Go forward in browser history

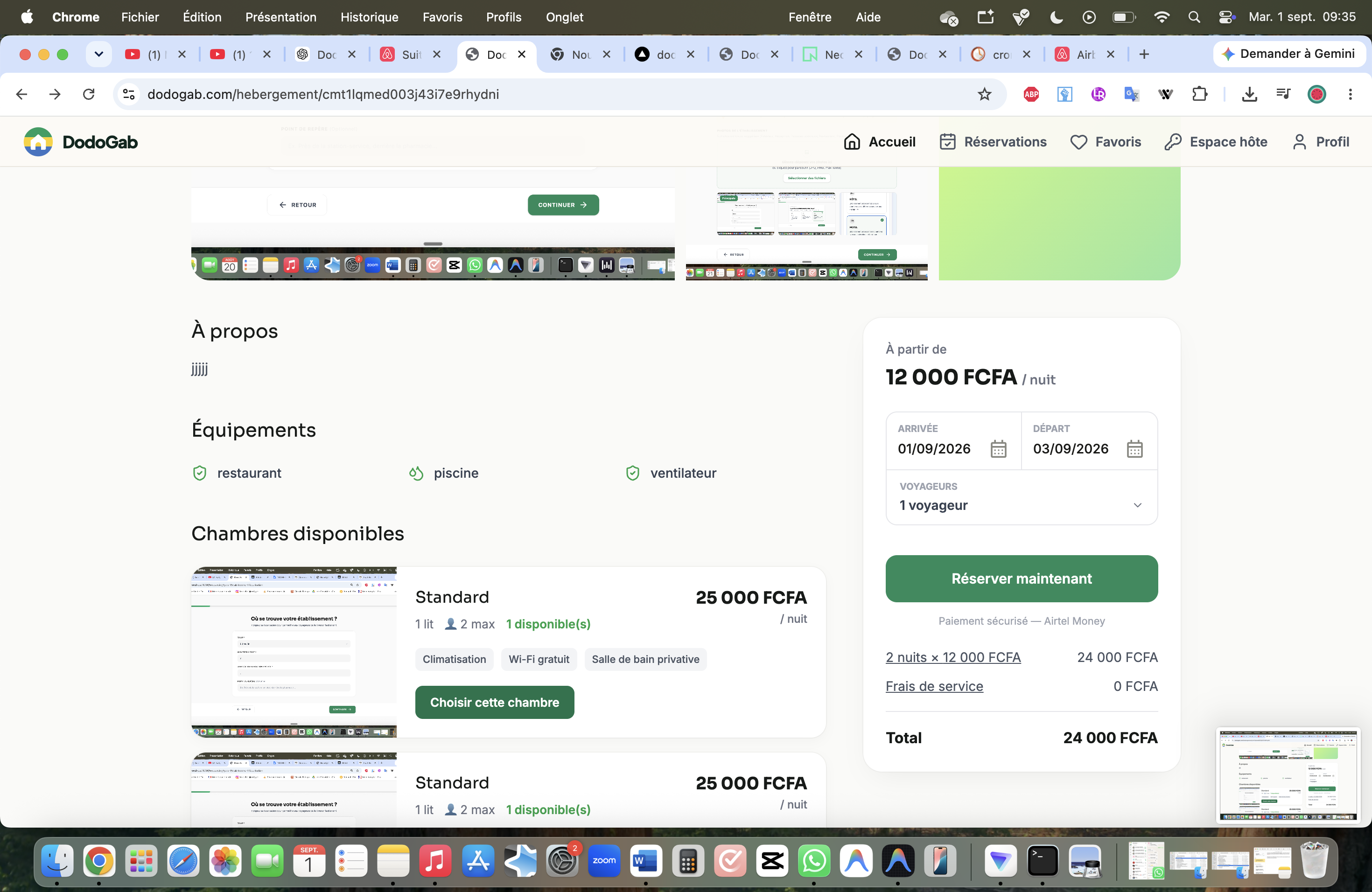point(55,94)
